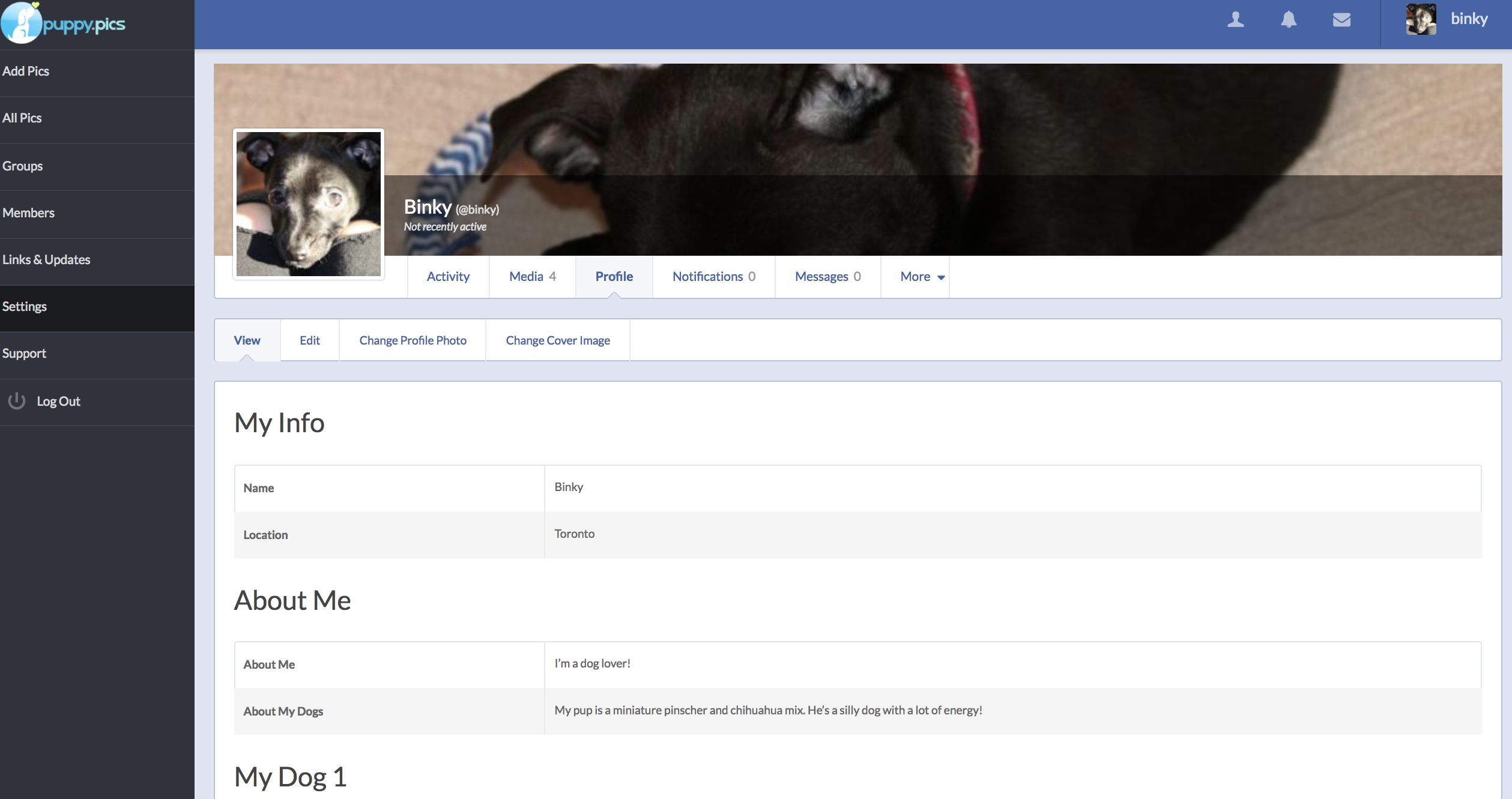Select the View sub-tab
The width and height of the screenshot is (1512, 799).
point(247,340)
